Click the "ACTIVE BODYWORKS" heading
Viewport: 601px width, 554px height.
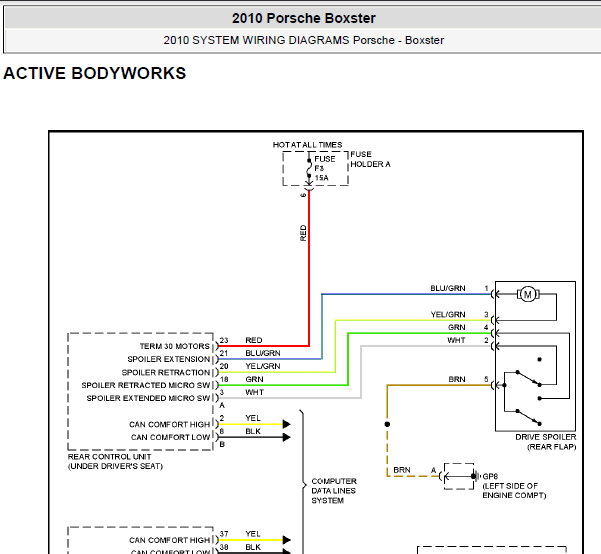coord(95,73)
